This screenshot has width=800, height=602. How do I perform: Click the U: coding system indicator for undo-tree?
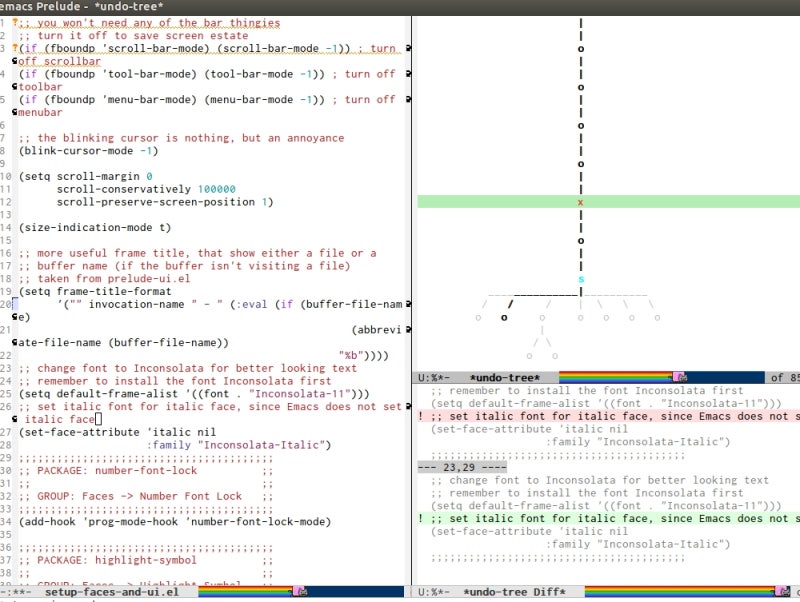pyautogui.click(x=424, y=377)
